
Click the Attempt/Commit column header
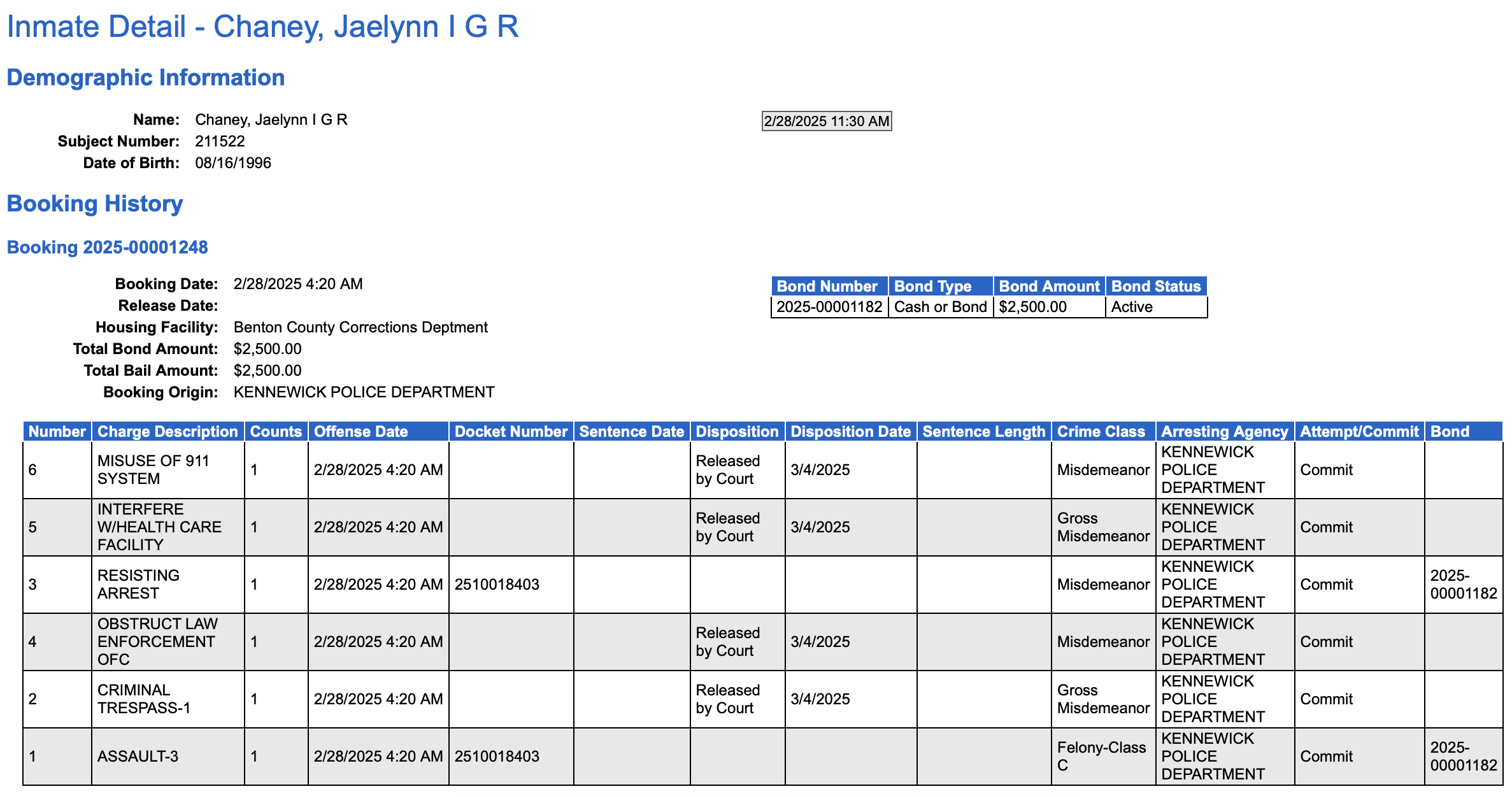click(x=1359, y=432)
